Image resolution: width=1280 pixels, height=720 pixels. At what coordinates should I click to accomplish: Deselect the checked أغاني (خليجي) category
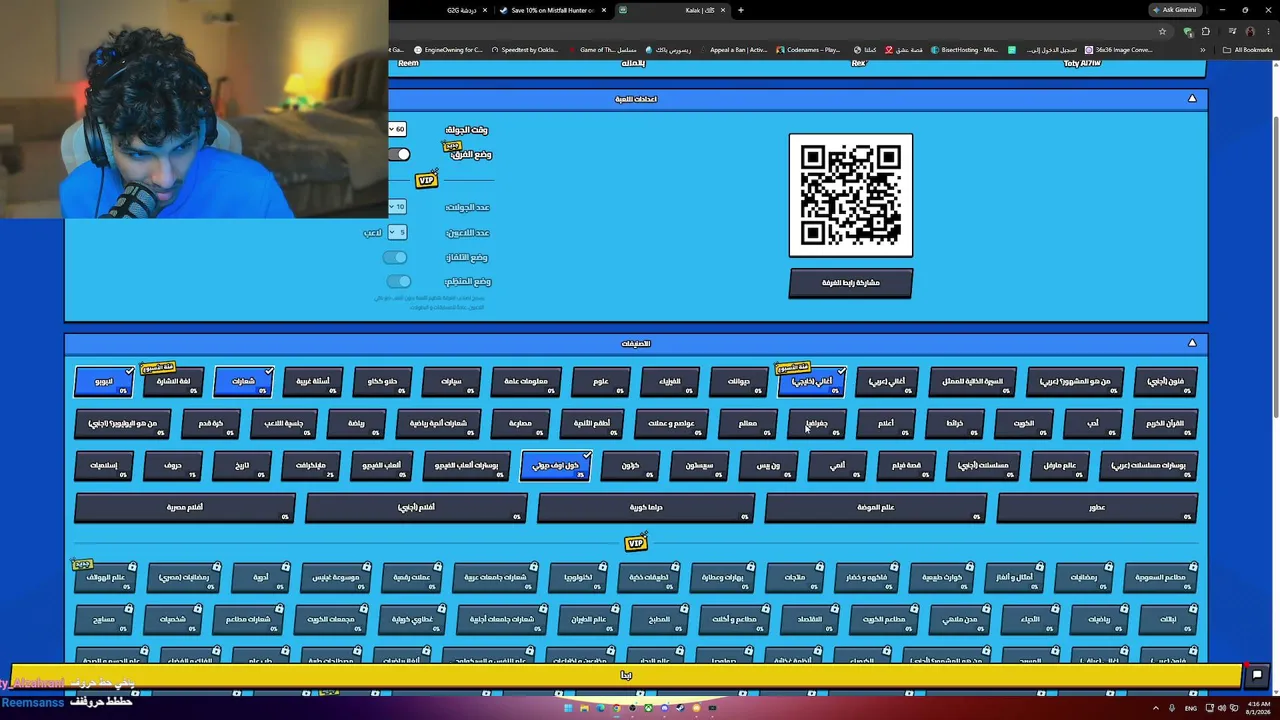pyautogui.click(x=811, y=381)
